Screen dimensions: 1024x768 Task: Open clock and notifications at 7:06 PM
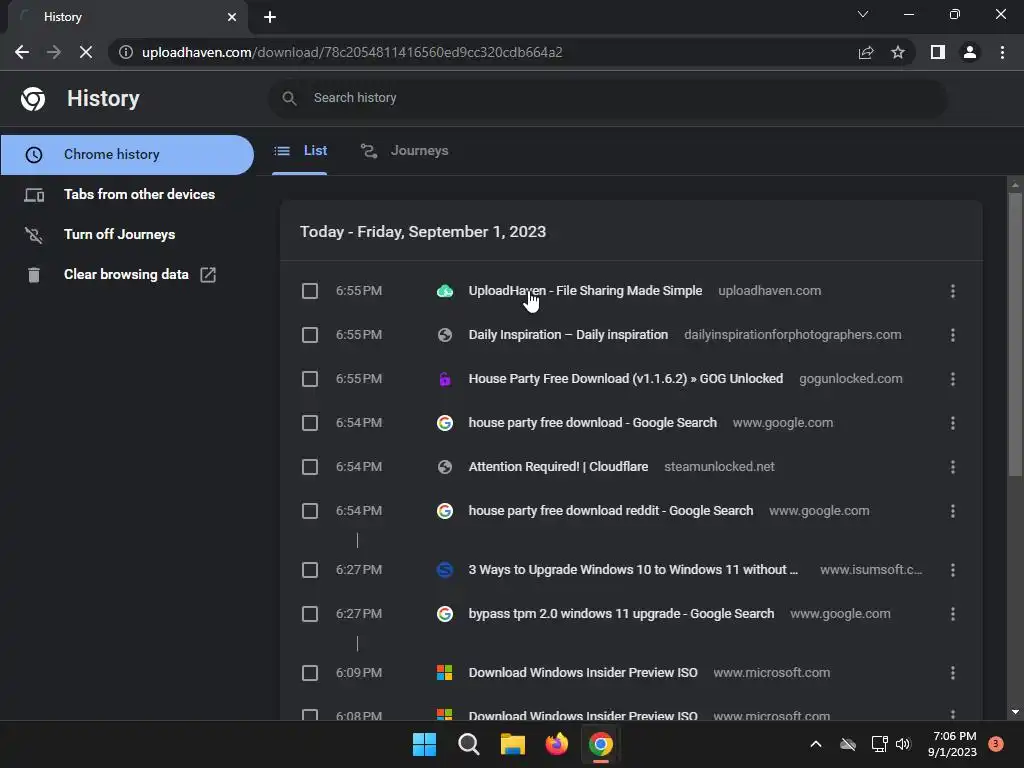coord(952,744)
